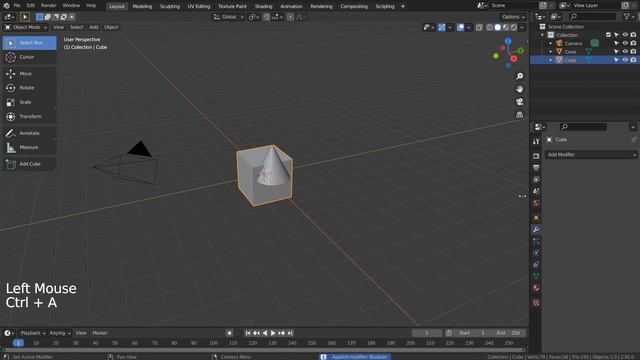Click the Blender logo icon

pos(6,6)
